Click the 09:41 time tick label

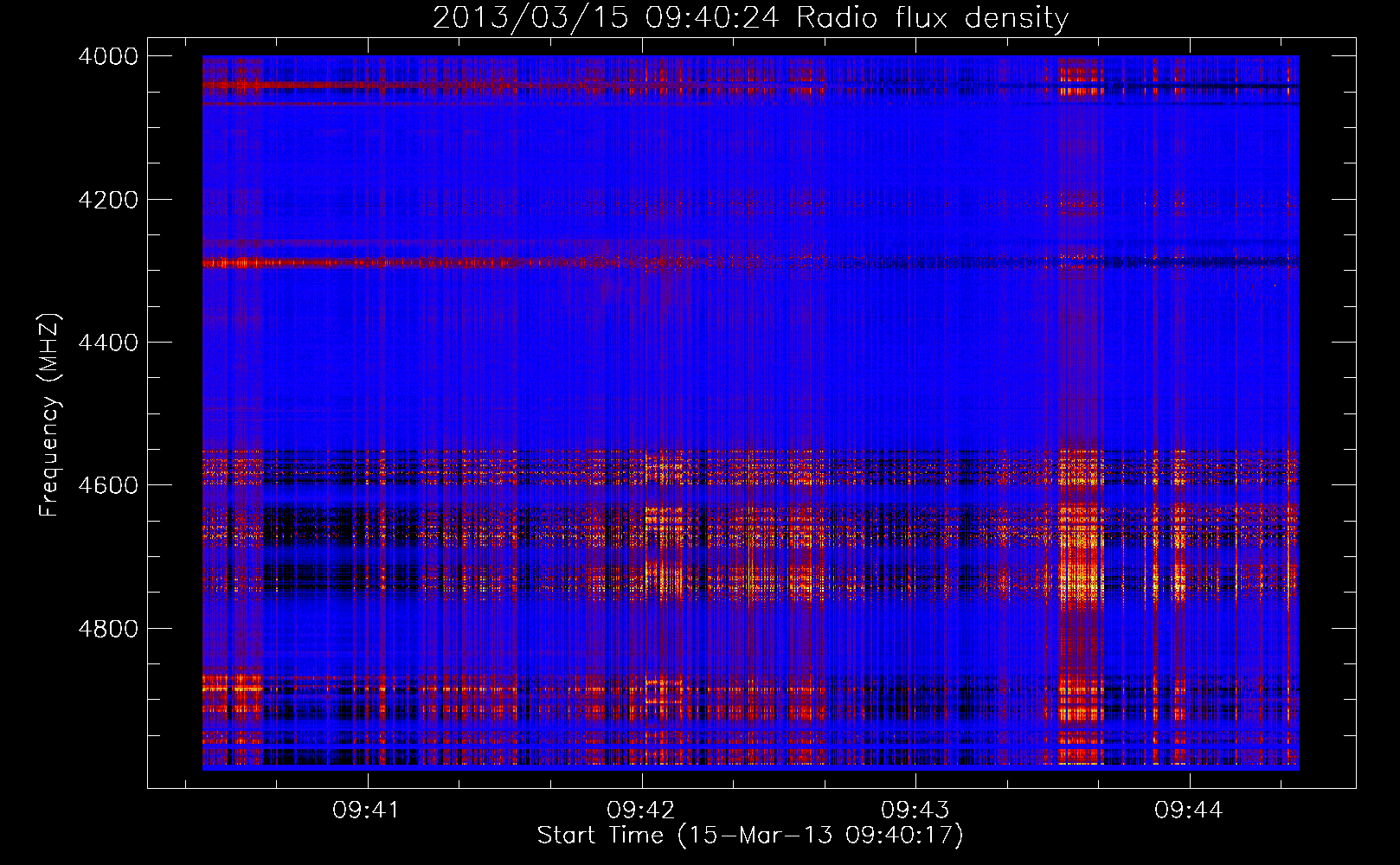click(366, 810)
